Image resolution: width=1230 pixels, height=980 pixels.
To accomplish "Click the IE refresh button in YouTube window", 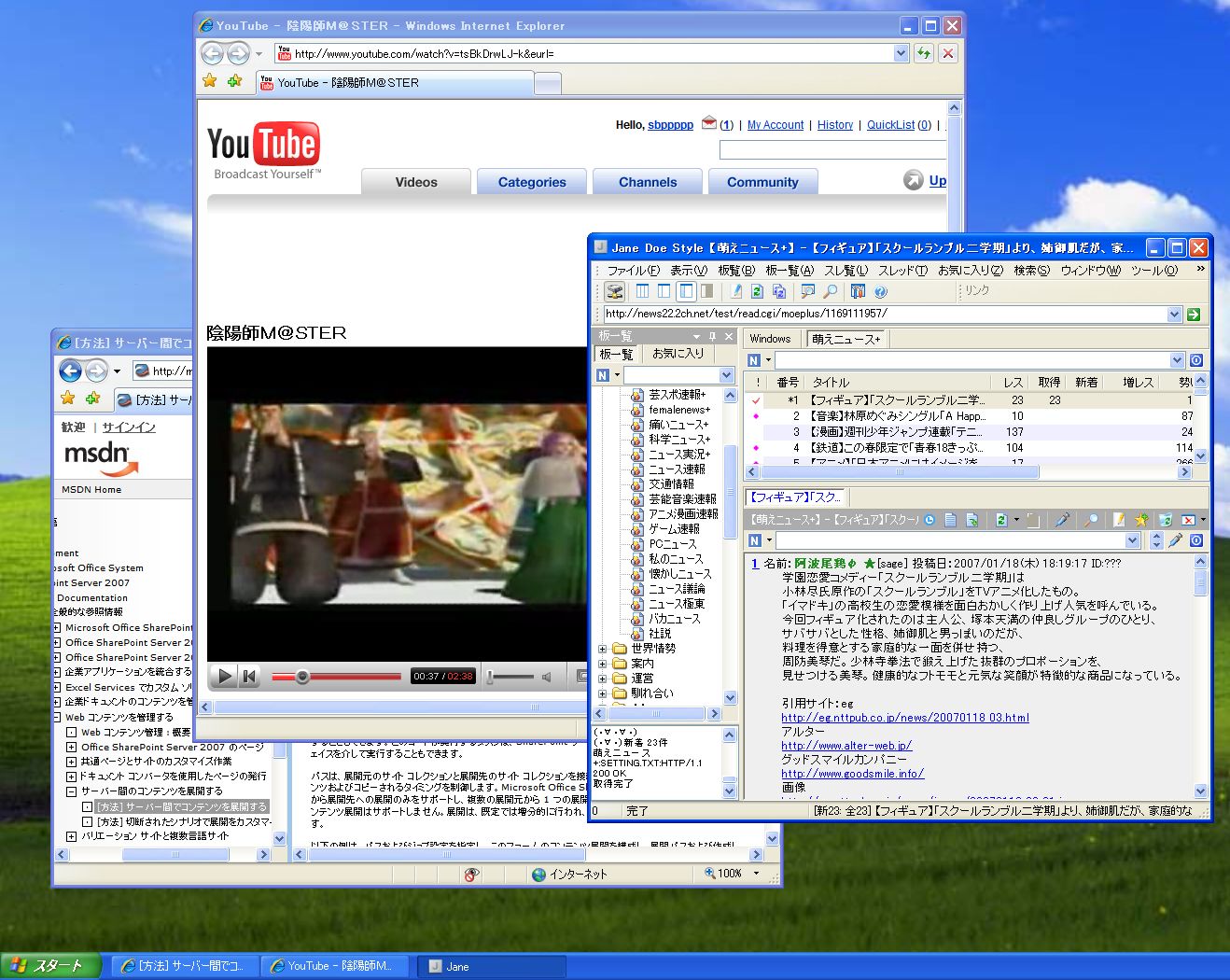I will click(x=923, y=53).
